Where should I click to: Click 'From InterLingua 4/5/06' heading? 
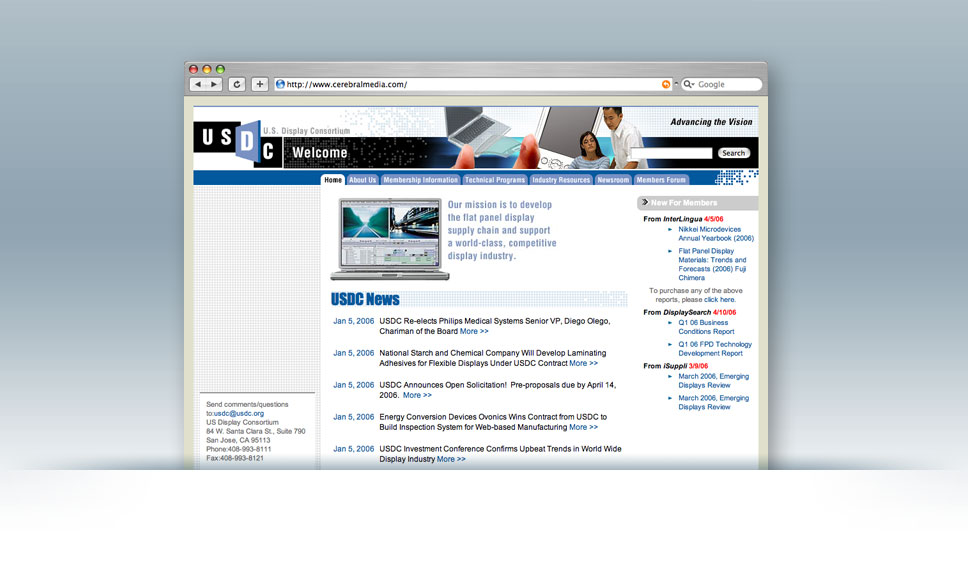(x=683, y=219)
